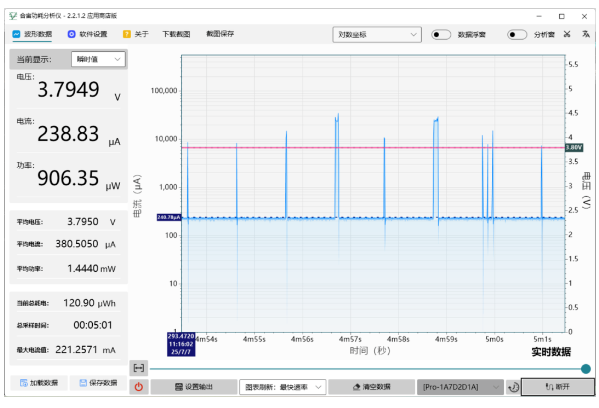This screenshot has height=408, width=599.
Task: Click the 断开 disconnect button
Action: tap(558, 387)
